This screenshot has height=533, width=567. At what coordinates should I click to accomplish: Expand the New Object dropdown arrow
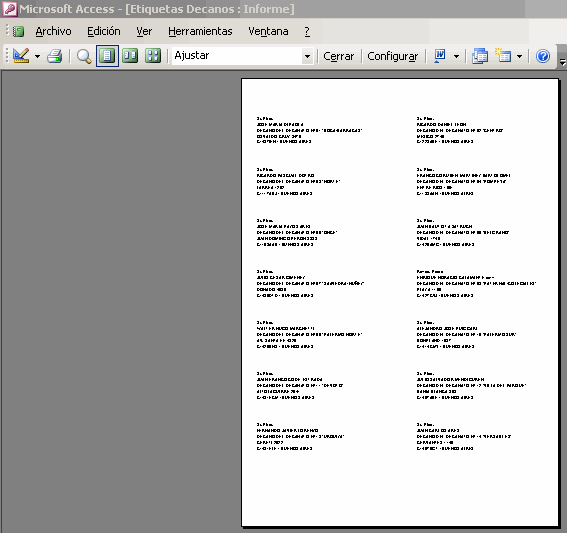[520, 56]
